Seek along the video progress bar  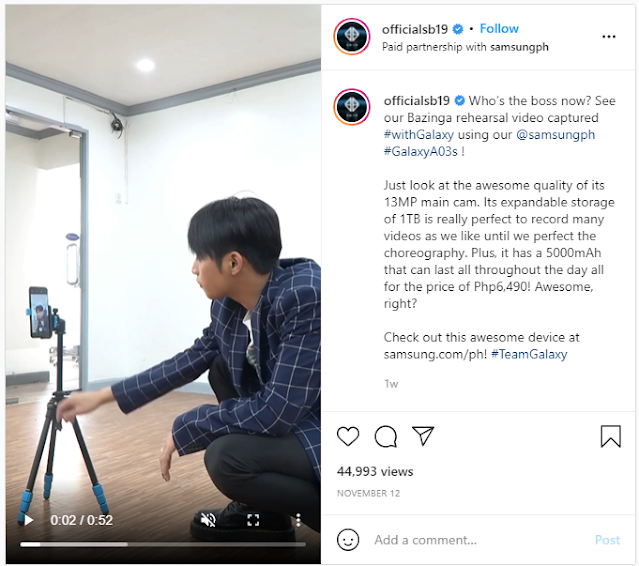(x=163, y=544)
